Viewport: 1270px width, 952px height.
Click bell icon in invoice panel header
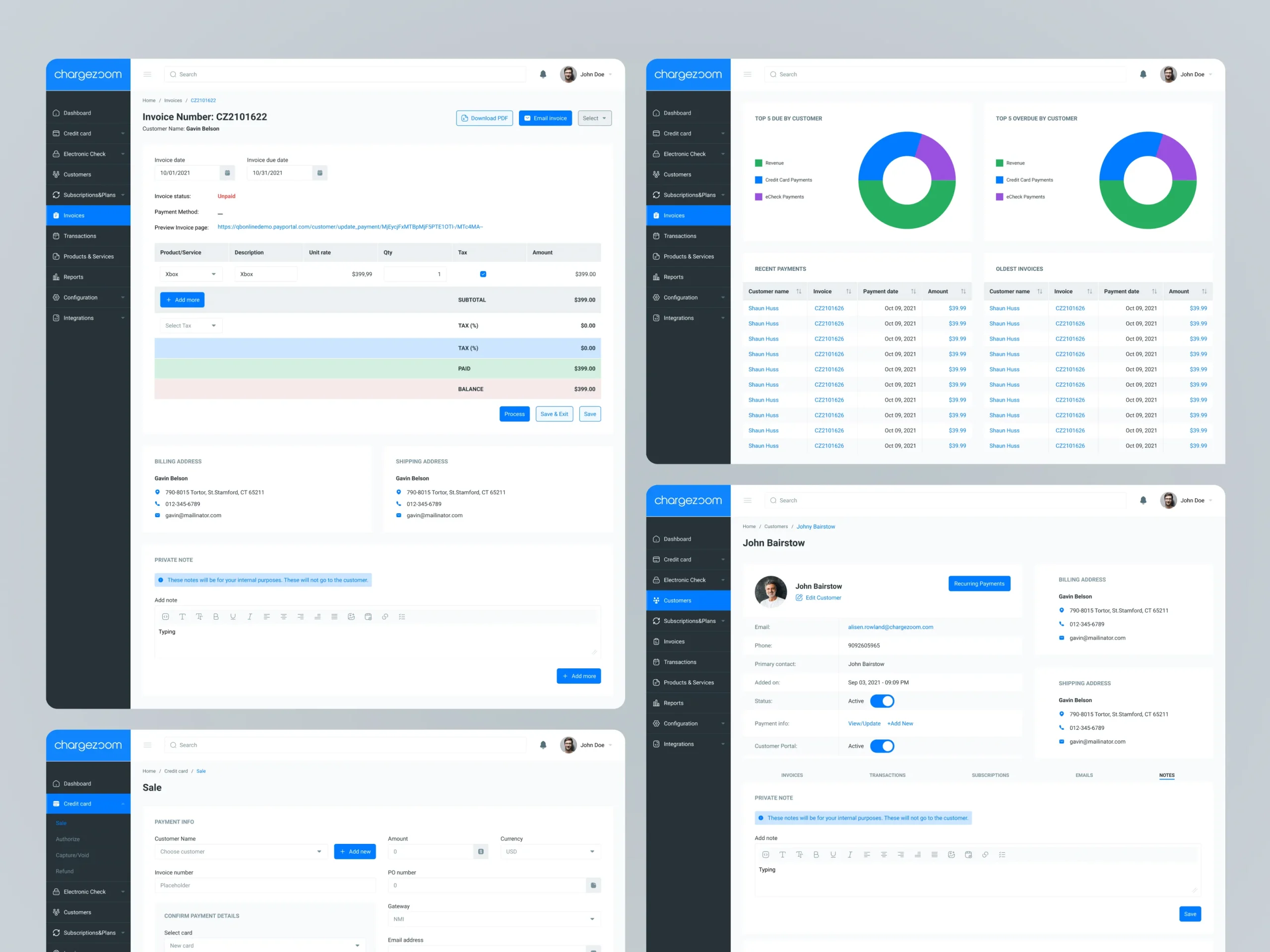(x=543, y=74)
